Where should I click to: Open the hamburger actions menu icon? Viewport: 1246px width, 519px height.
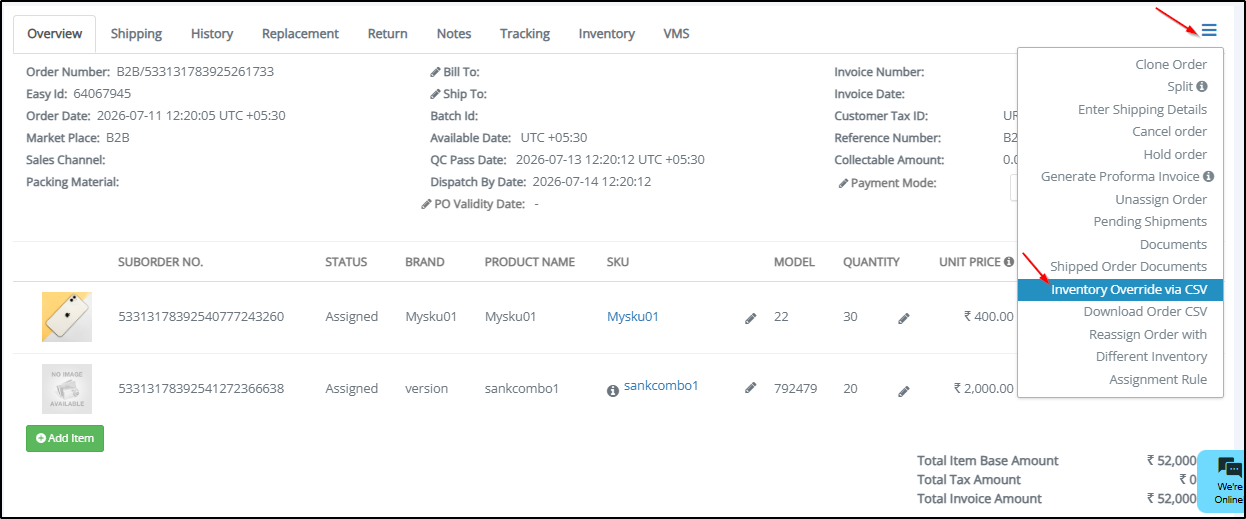1209,30
